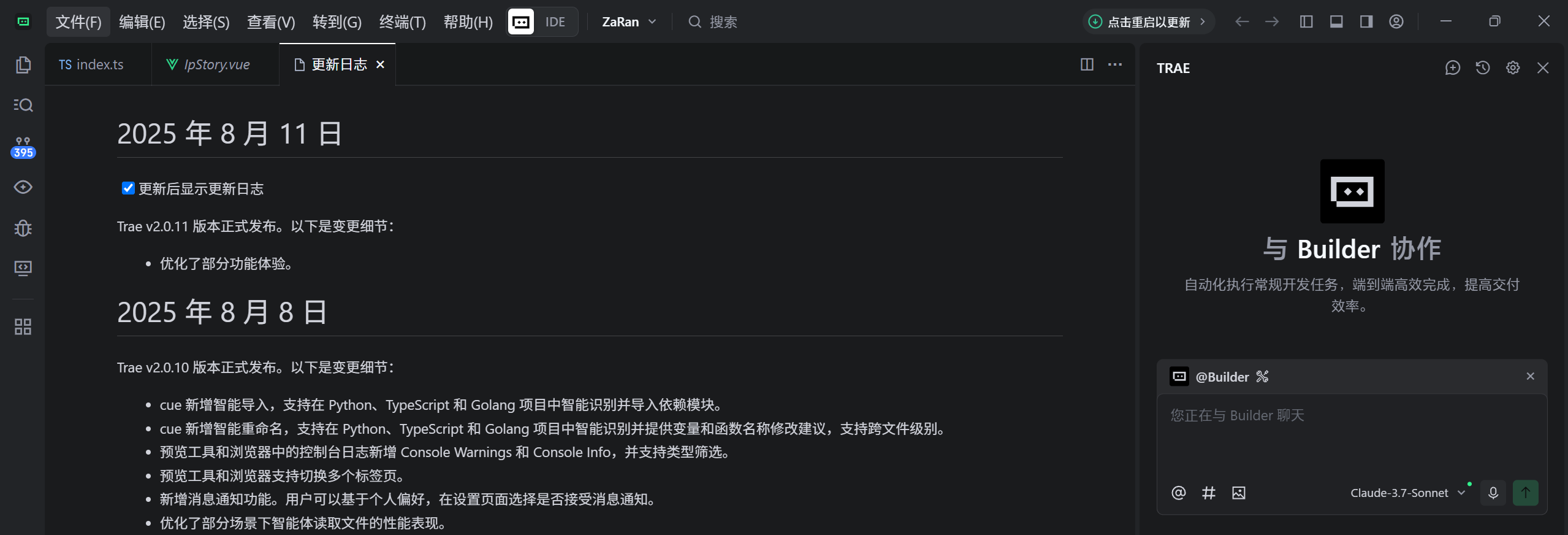
Task: Open editor more actions ellipsis
Action: click(x=1115, y=64)
